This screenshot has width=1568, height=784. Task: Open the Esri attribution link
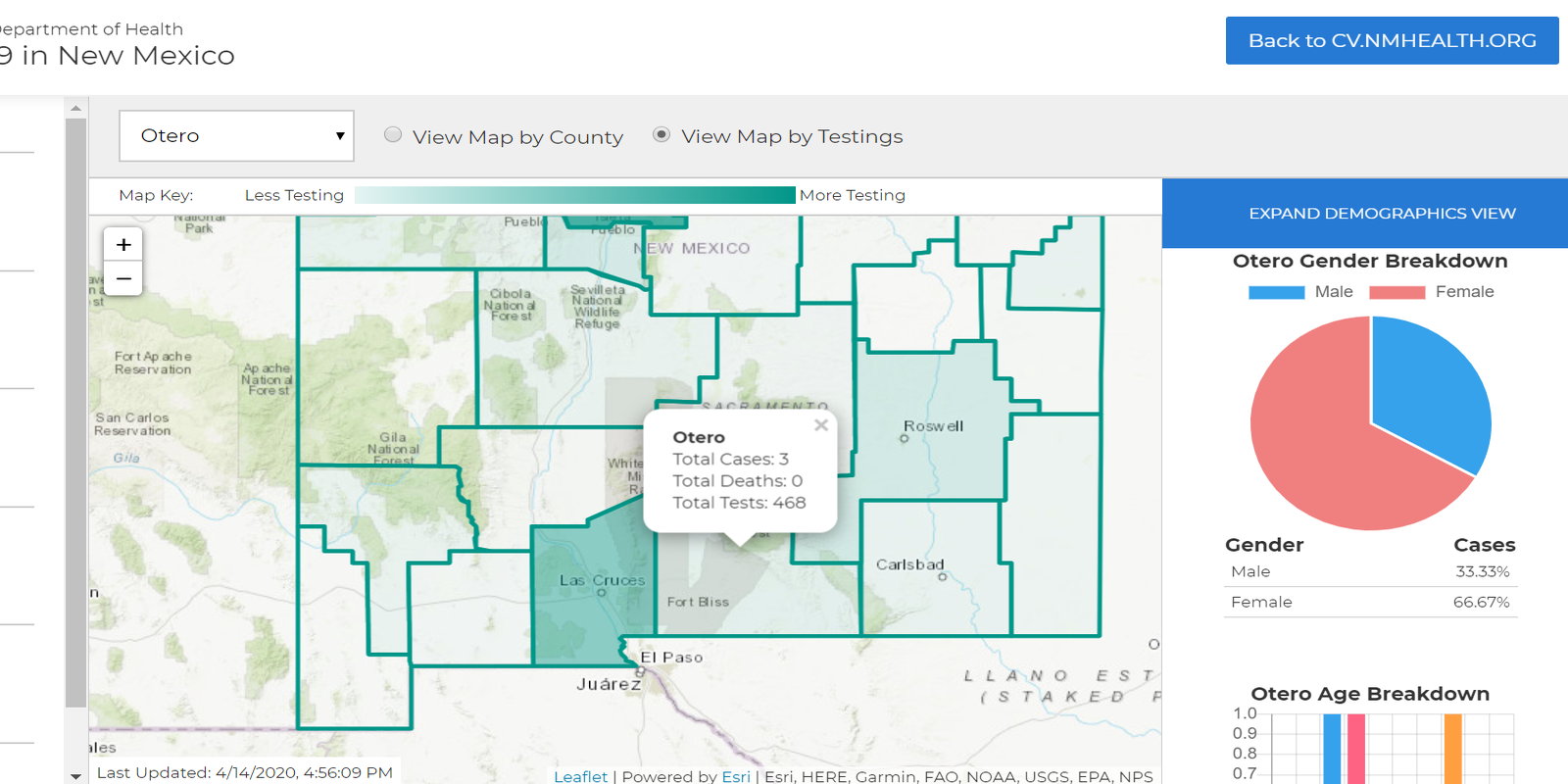[736, 776]
